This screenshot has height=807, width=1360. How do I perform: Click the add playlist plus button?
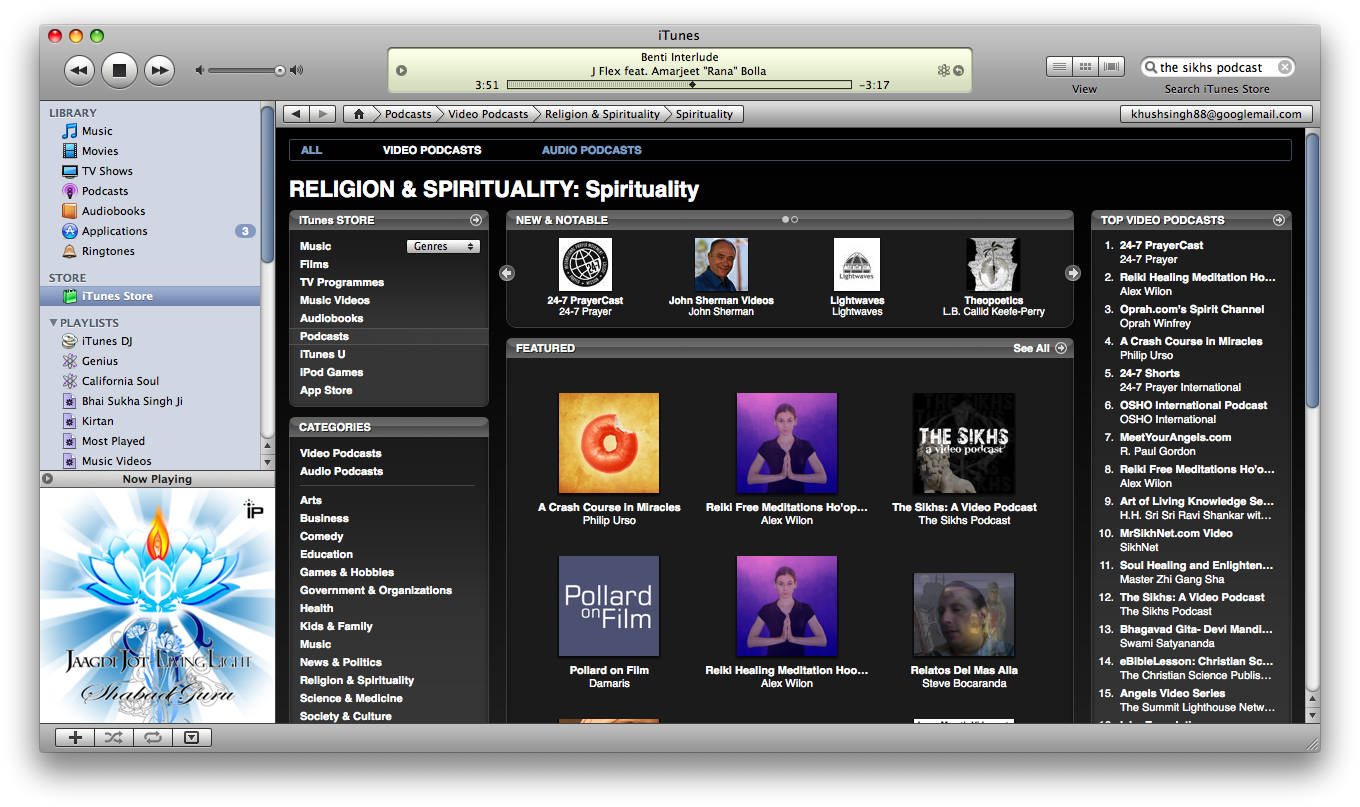click(x=75, y=738)
